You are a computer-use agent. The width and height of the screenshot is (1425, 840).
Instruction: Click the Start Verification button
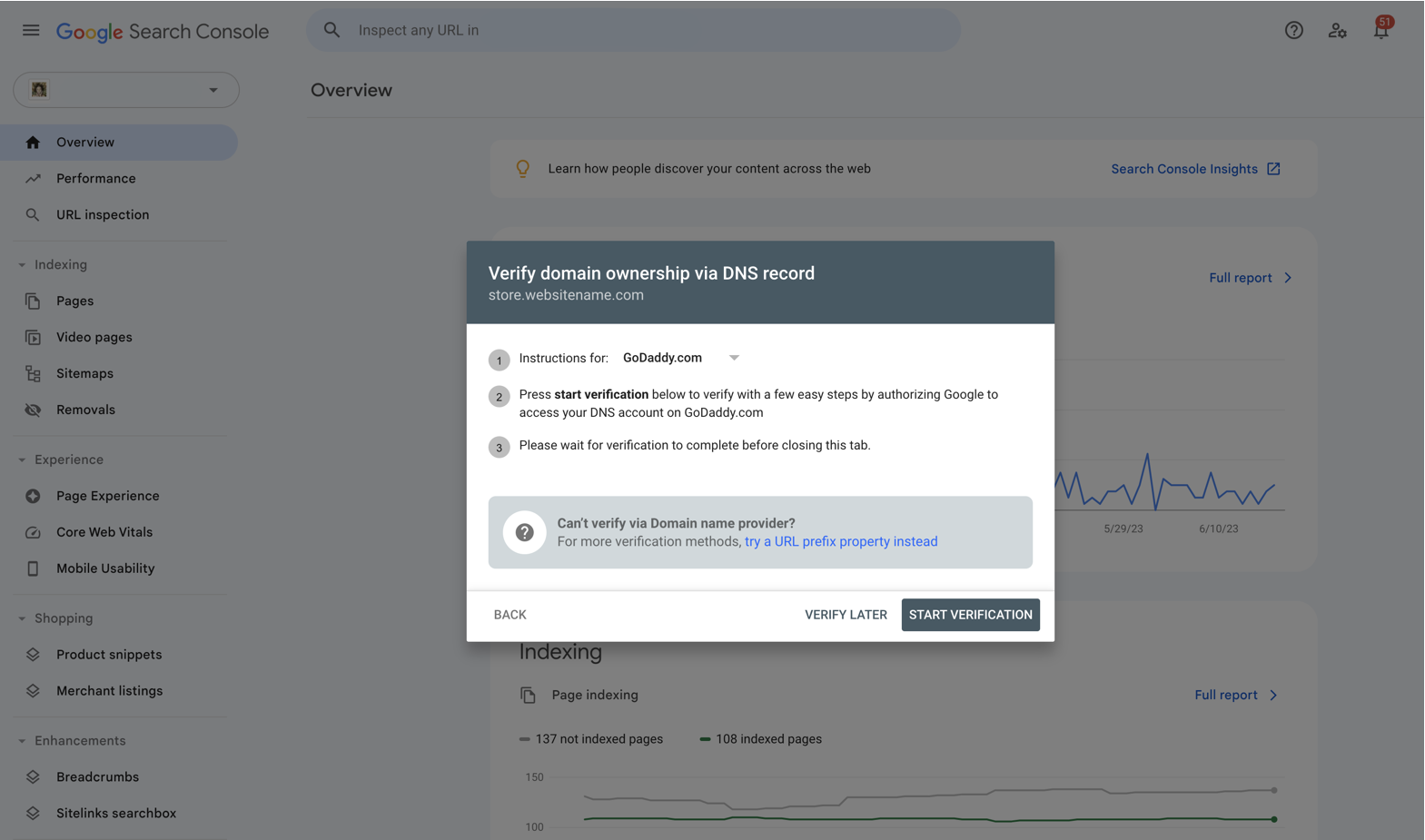(x=970, y=615)
